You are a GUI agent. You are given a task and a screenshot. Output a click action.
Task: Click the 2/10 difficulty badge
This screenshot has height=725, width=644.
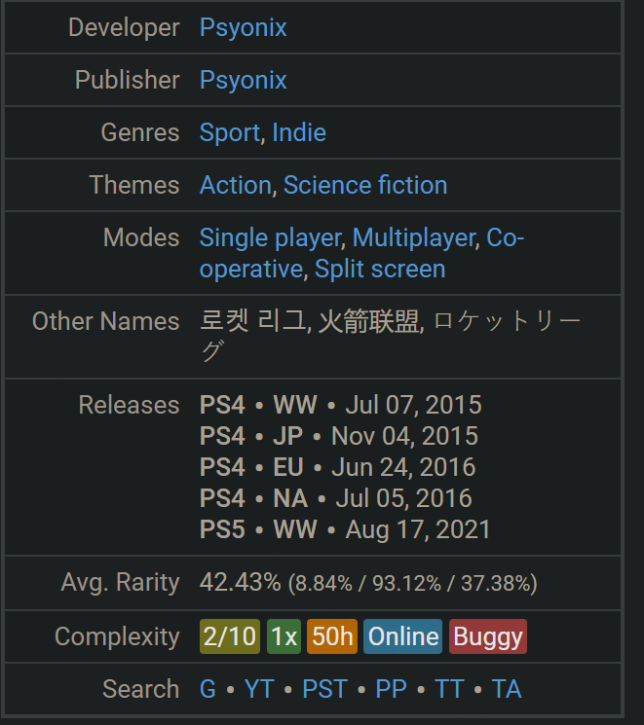point(229,637)
